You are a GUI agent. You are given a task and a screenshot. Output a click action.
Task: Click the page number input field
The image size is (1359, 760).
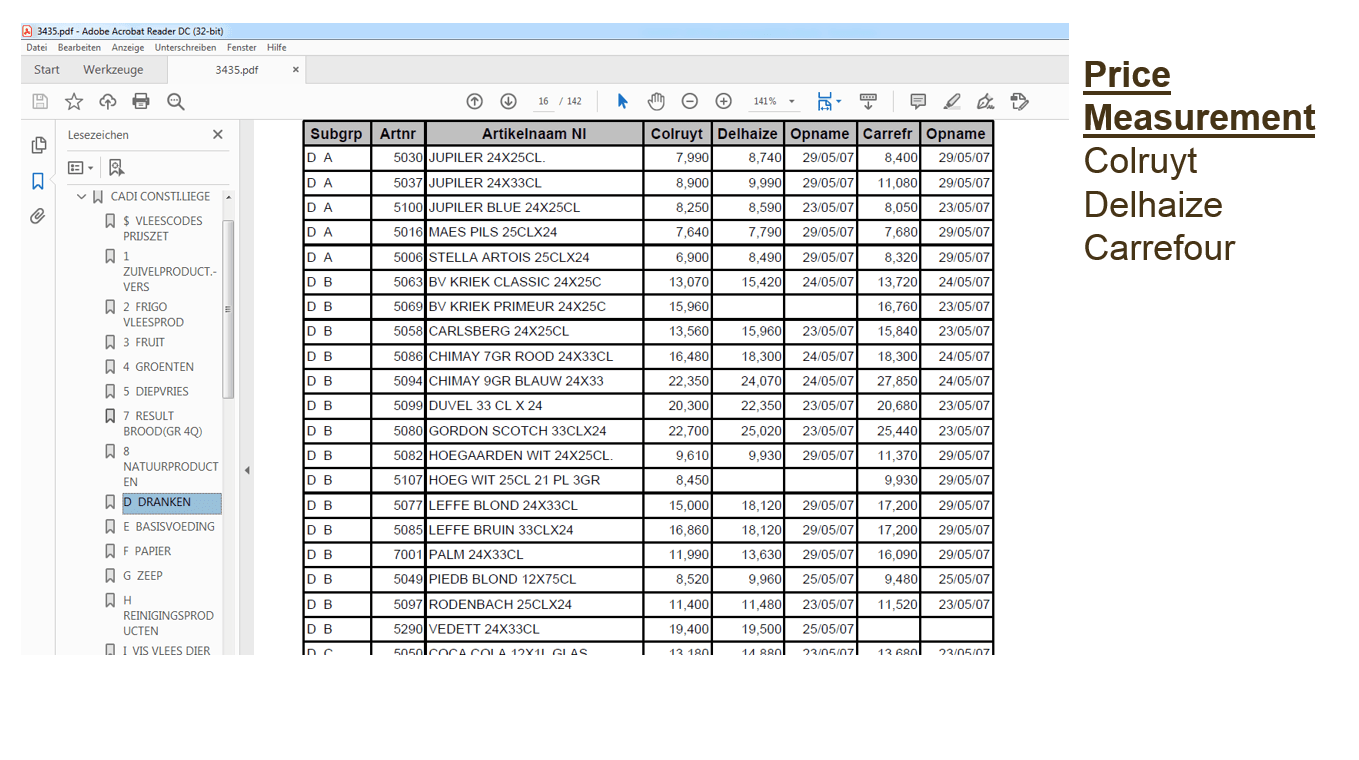[543, 100]
